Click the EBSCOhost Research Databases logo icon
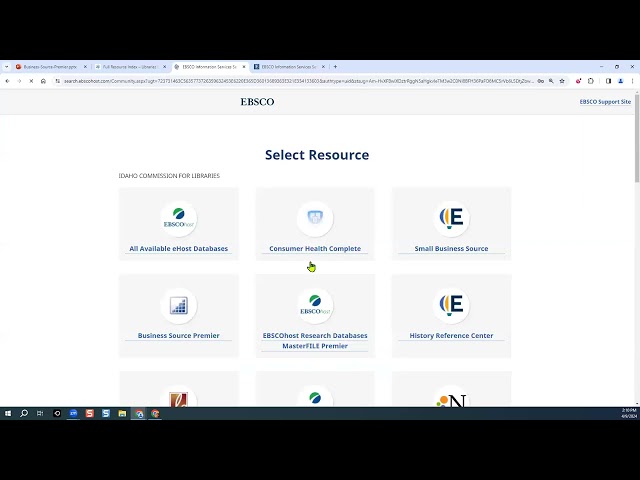This screenshot has height=480, width=640. coord(315,306)
